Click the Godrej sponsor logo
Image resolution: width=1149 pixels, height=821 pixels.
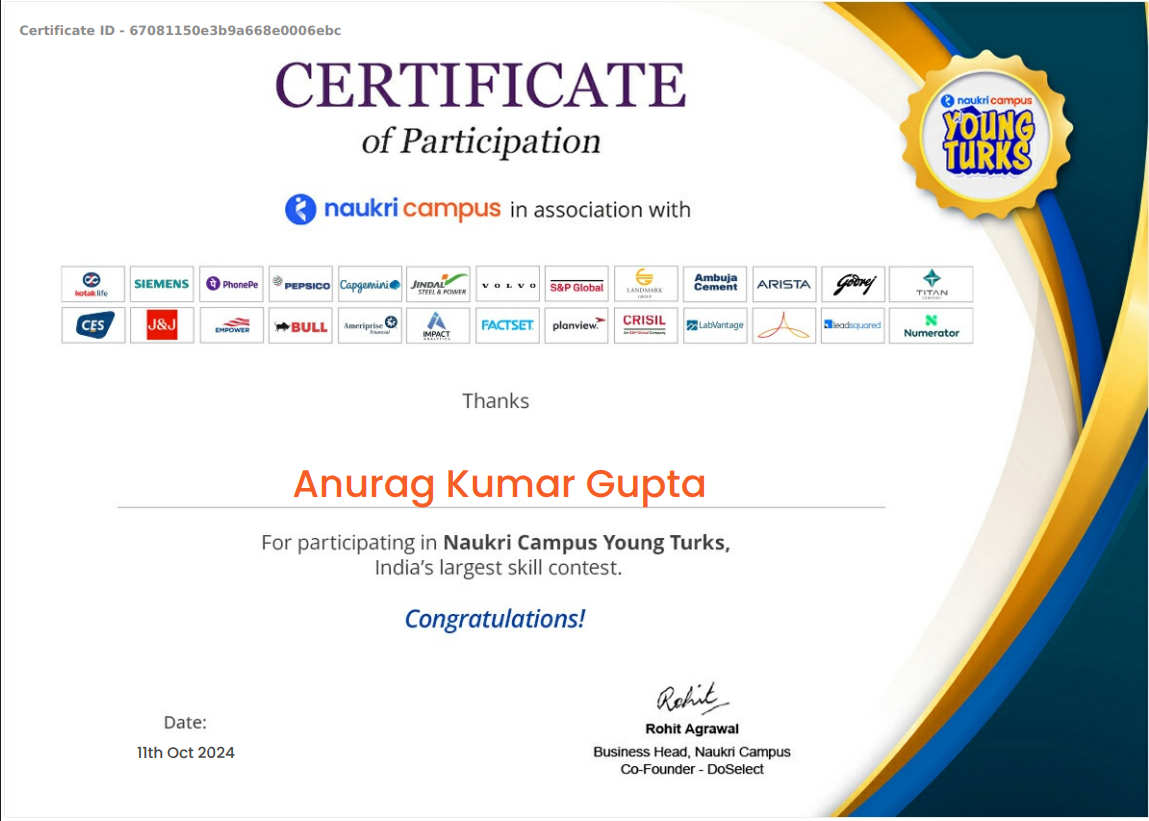[x=854, y=284]
